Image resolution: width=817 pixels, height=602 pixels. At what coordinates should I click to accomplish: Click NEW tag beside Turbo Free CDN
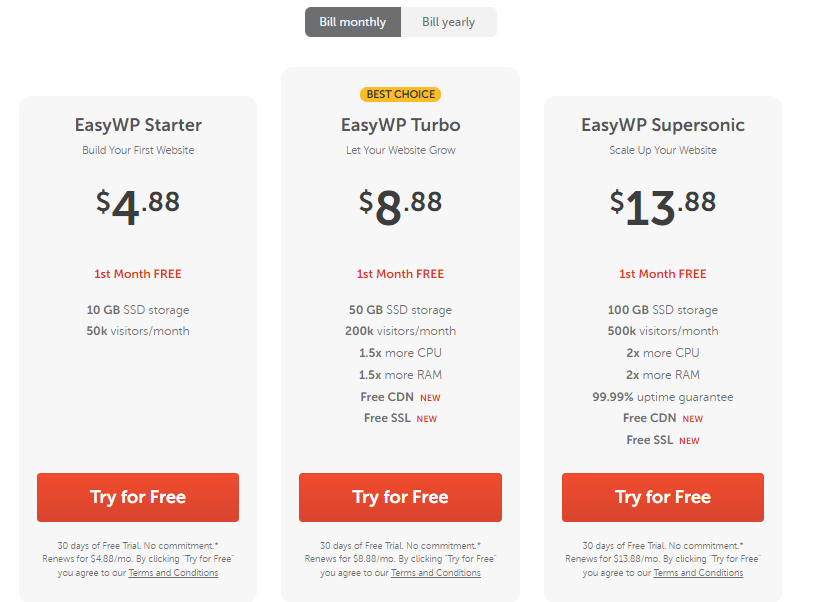pyautogui.click(x=430, y=398)
